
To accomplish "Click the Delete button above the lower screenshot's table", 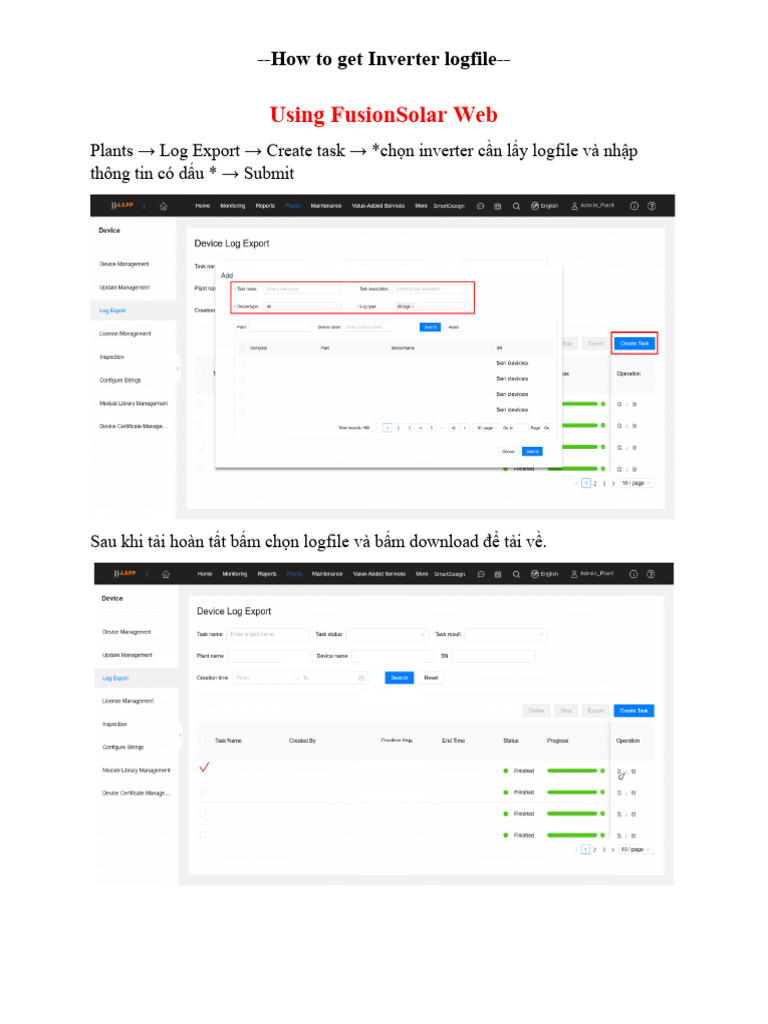I will 536,711.
